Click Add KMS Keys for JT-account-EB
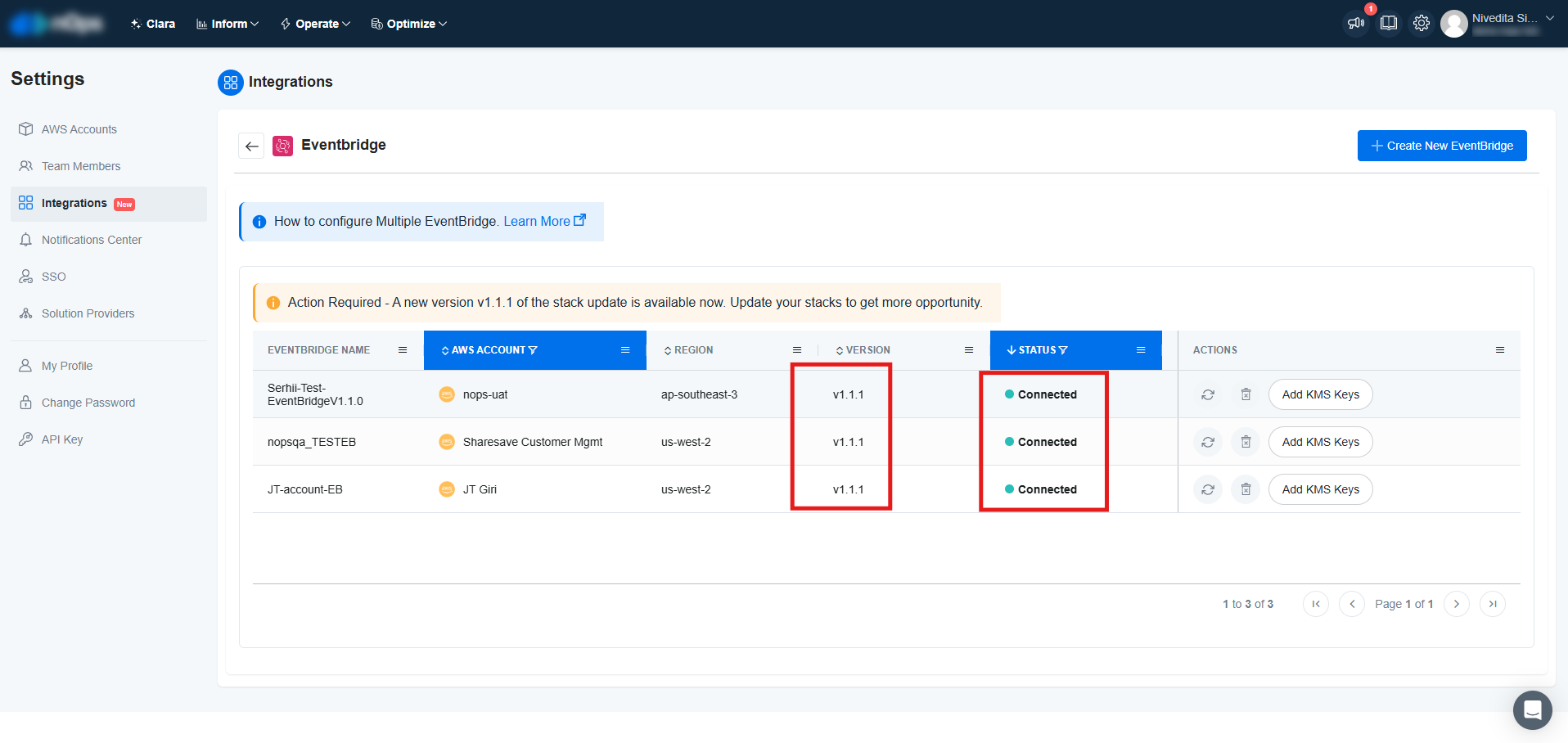 click(x=1320, y=489)
